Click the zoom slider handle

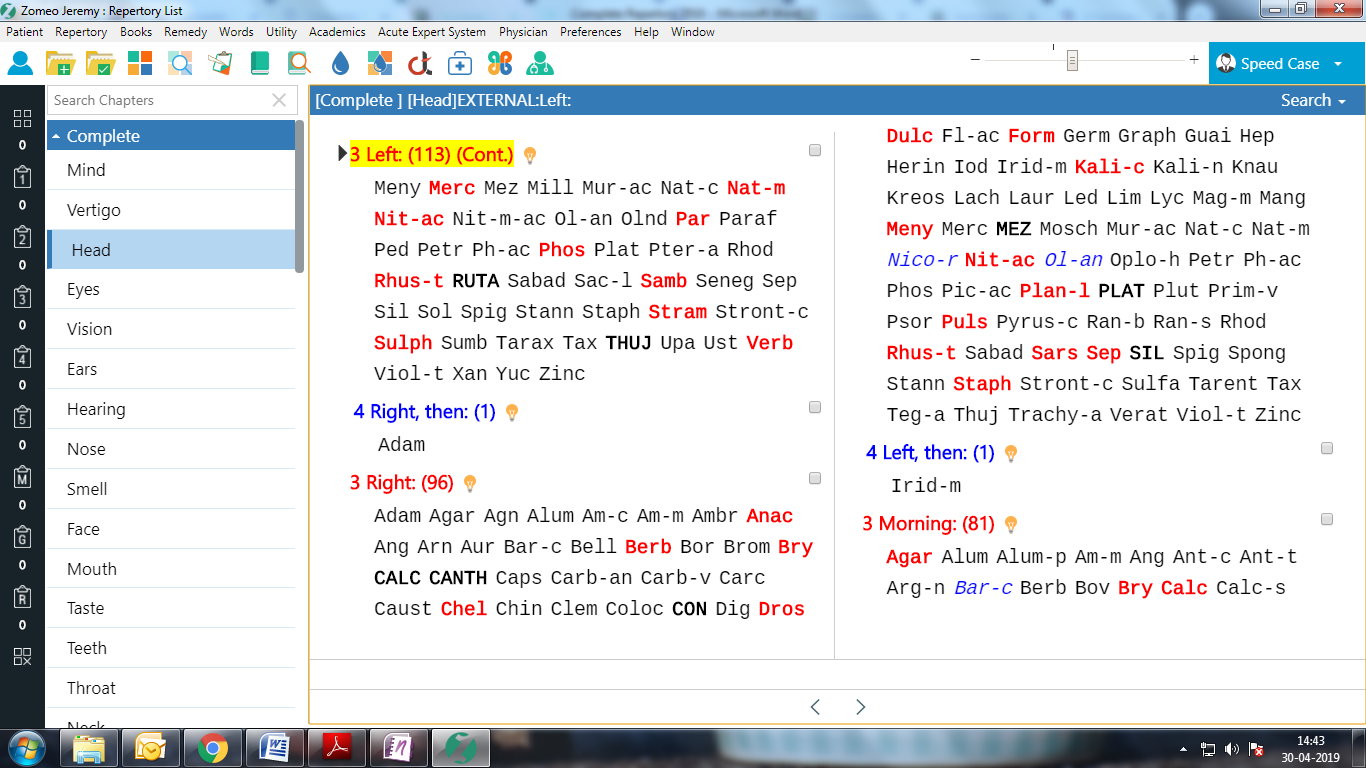(x=1072, y=61)
